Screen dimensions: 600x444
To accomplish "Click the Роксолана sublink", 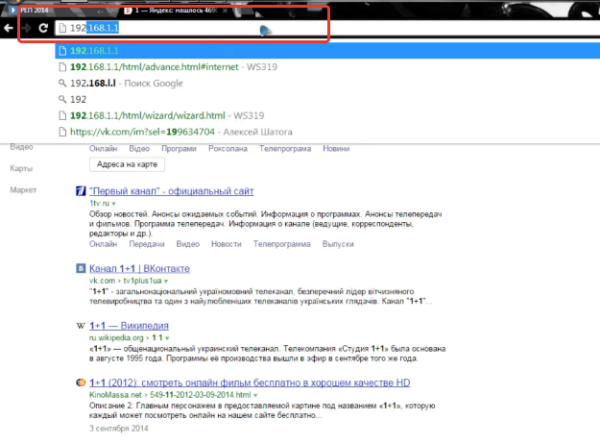I will [228, 149].
